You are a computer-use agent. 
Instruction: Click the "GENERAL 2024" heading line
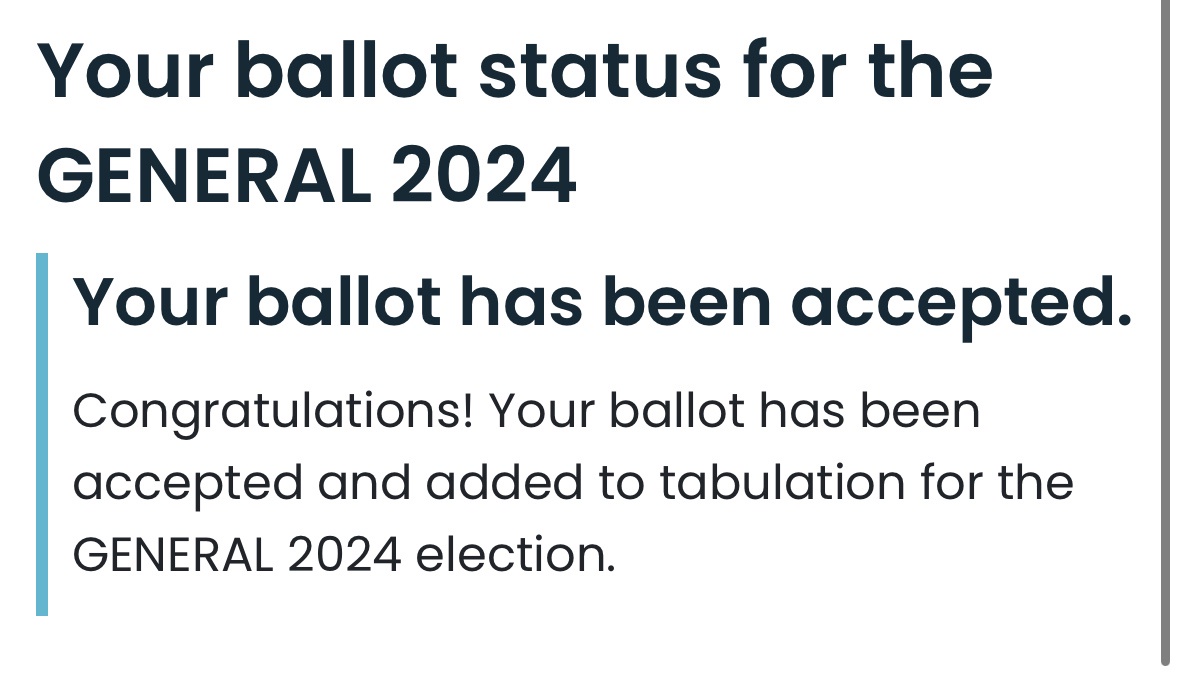(x=307, y=176)
